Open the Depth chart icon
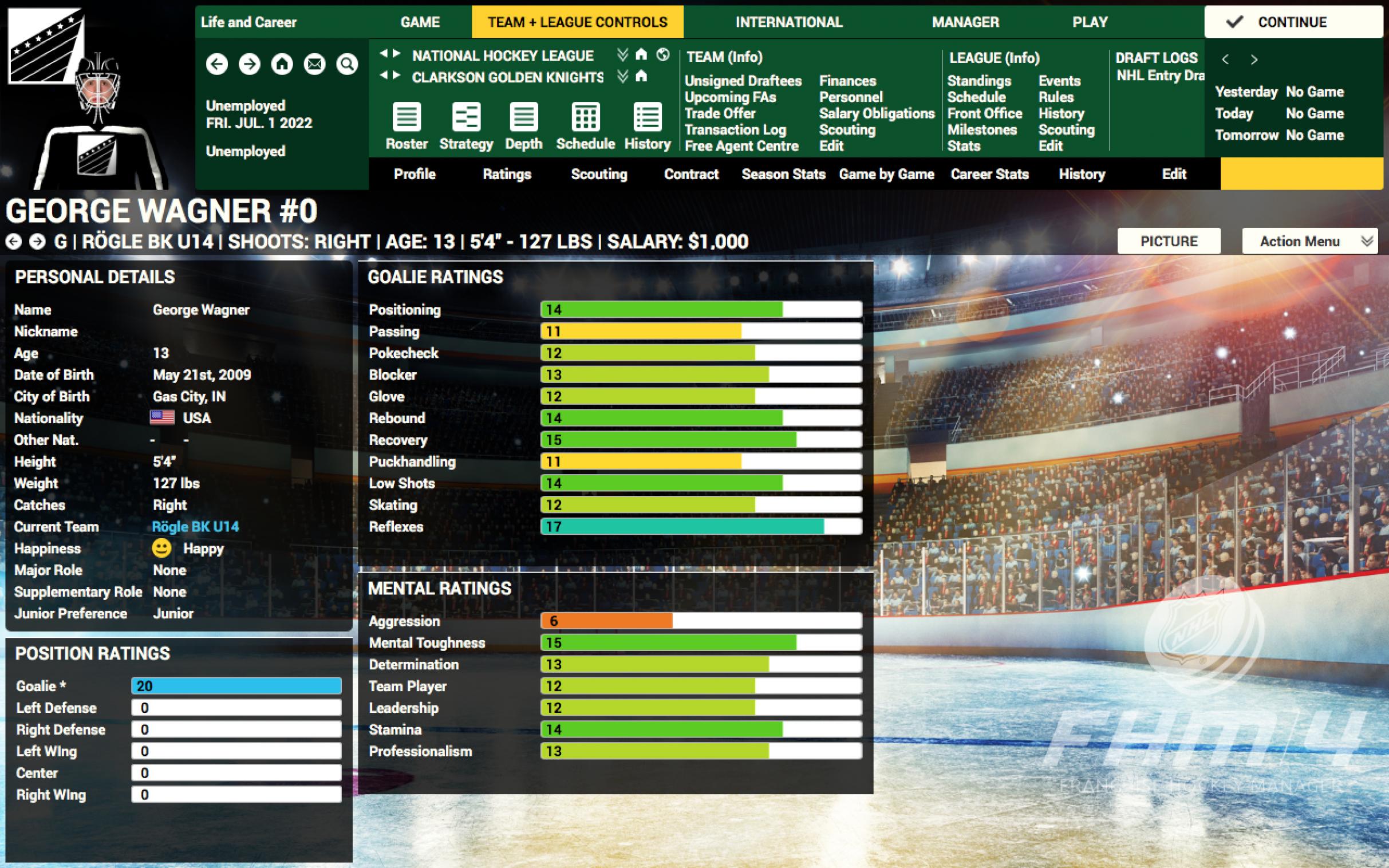The image size is (1389, 868). click(523, 117)
